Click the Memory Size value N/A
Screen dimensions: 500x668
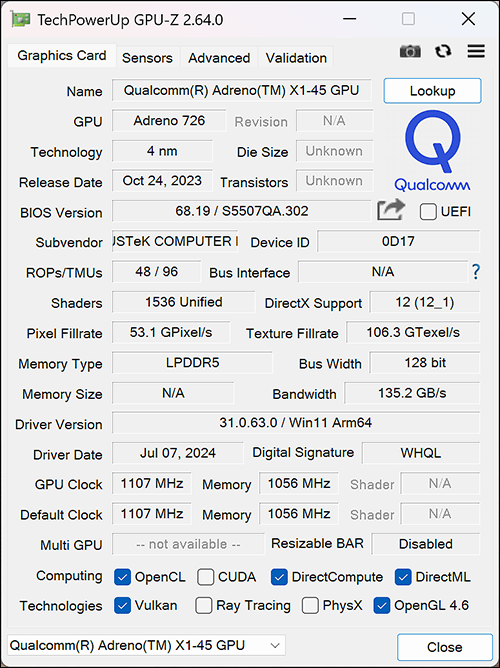[173, 393]
